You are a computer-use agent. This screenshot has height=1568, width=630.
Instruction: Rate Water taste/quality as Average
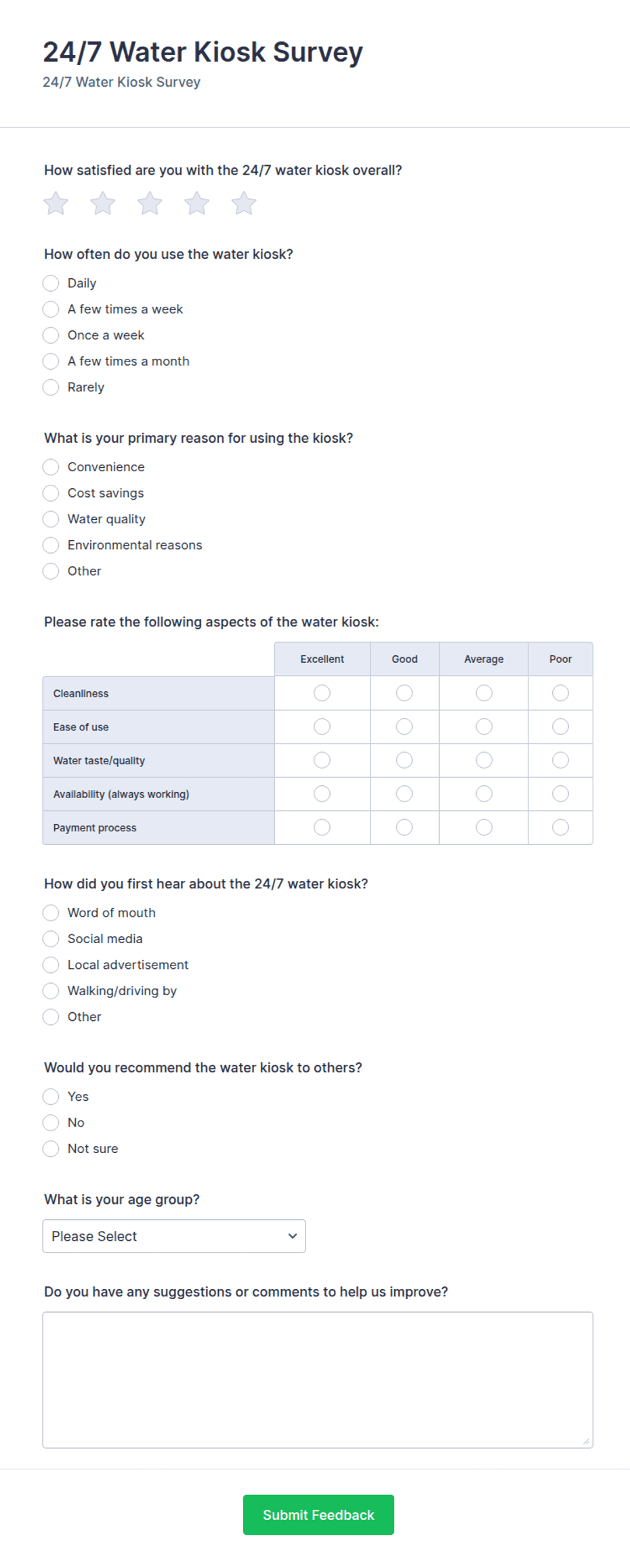tap(484, 760)
